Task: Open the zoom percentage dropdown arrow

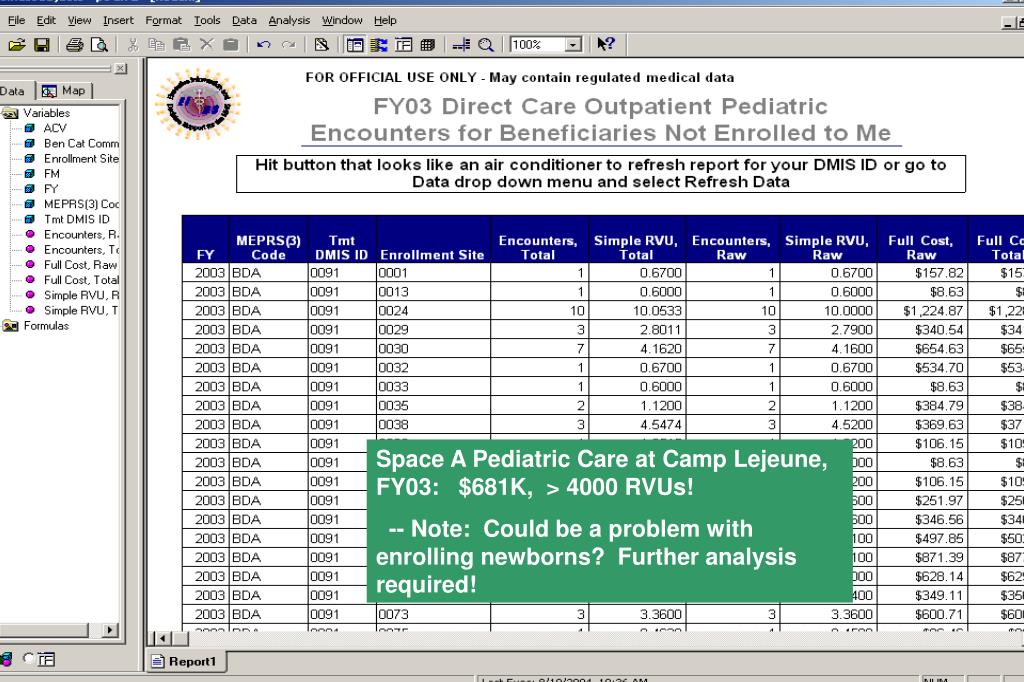Action: point(573,44)
